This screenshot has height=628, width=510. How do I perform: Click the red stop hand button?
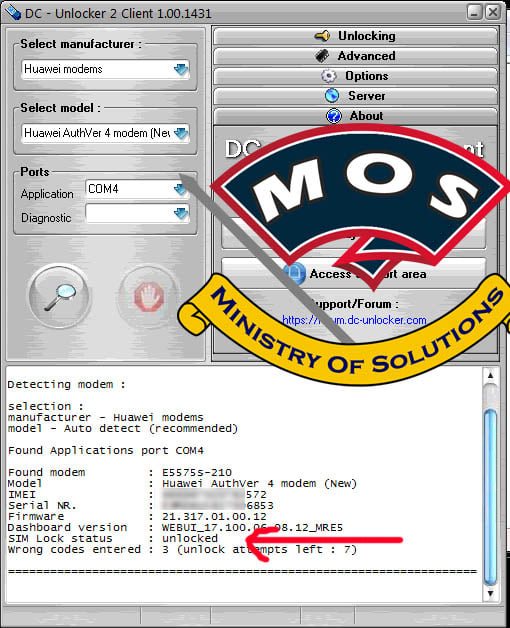click(x=149, y=297)
